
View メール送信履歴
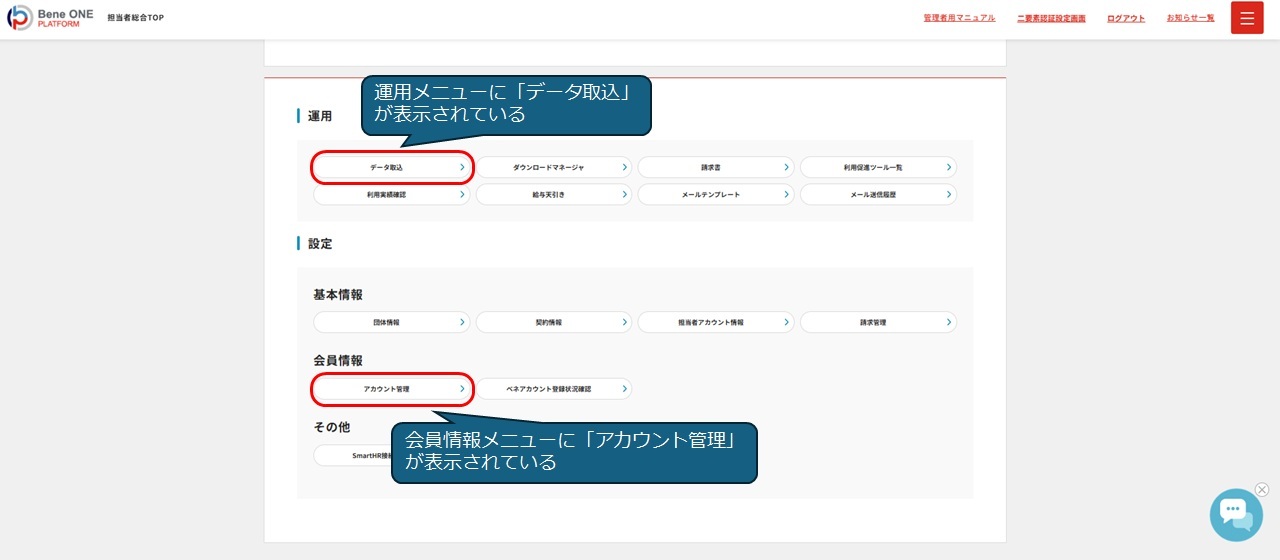coord(877,195)
